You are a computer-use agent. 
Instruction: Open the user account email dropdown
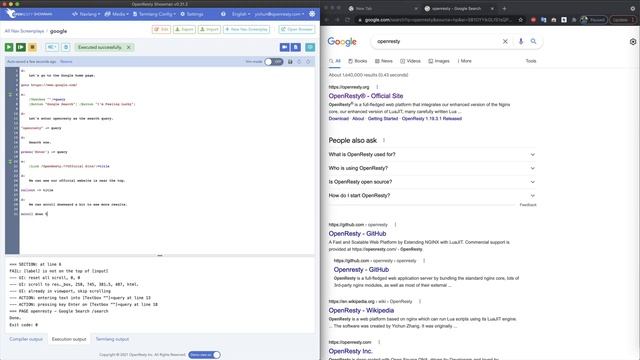point(280,14)
